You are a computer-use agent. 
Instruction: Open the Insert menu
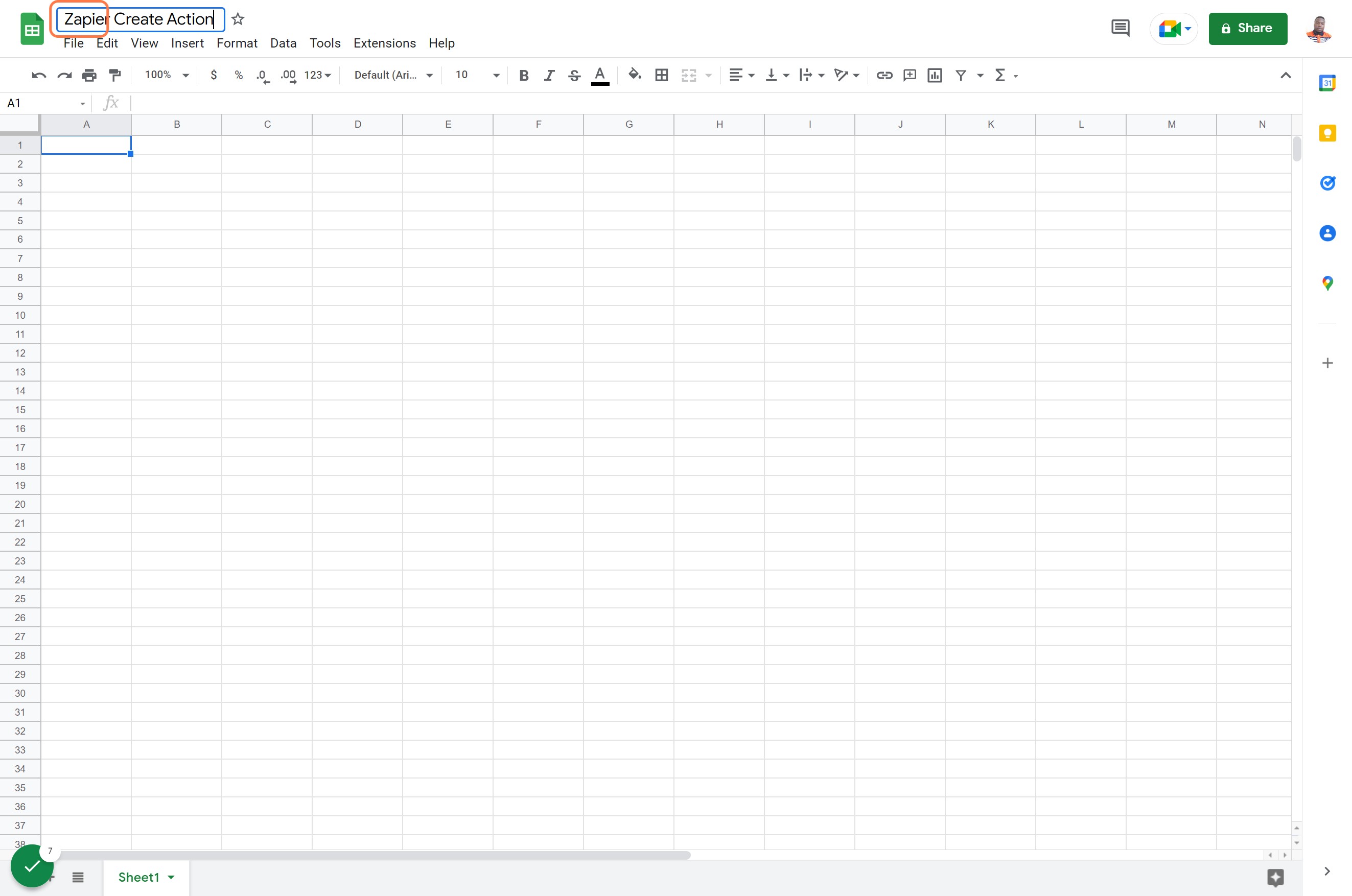(187, 43)
